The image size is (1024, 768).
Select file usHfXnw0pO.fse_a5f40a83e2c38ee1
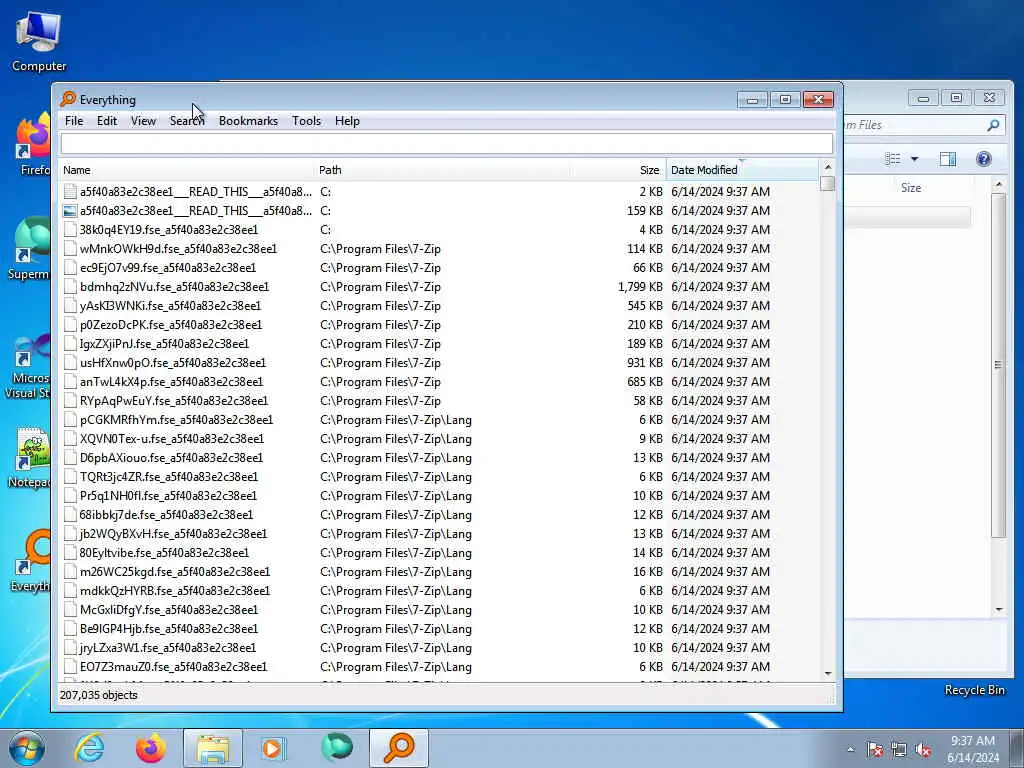click(172, 362)
